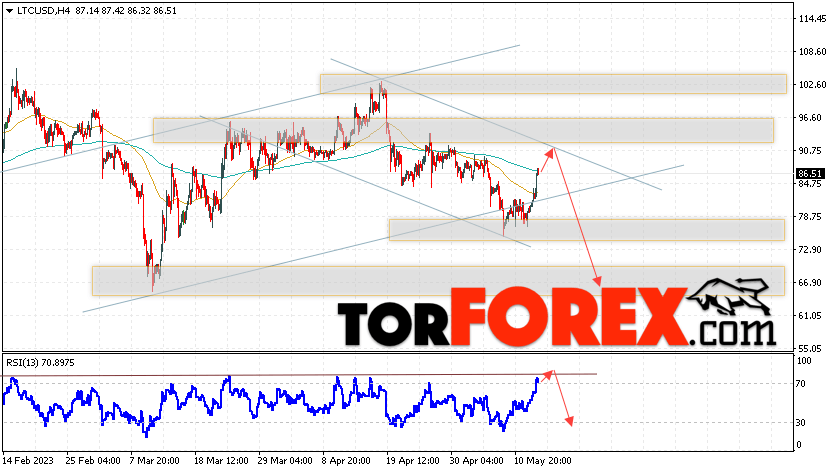The width and height of the screenshot is (833, 472).
Task: Select the 96.60 price scale label
Action: [x=812, y=118]
